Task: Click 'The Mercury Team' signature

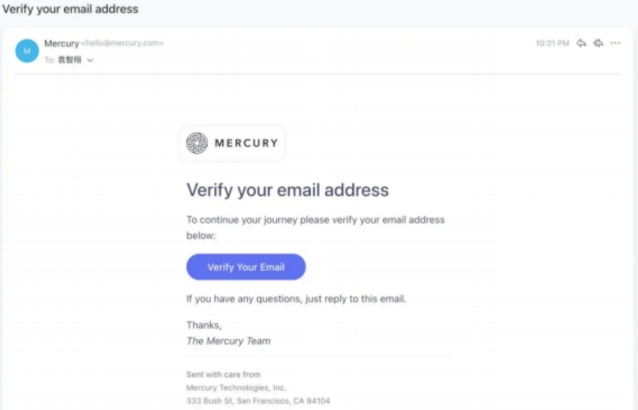Action: pos(228,340)
